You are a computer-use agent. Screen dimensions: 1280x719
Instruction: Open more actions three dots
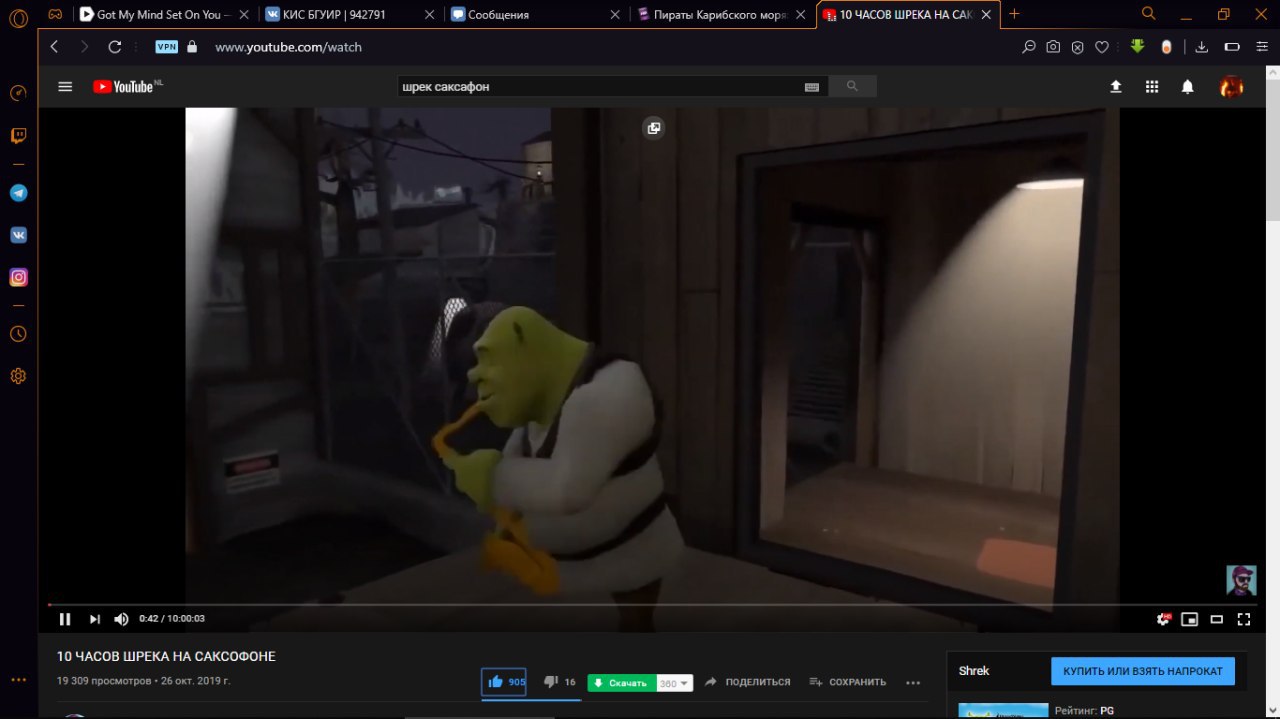[912, 682]
